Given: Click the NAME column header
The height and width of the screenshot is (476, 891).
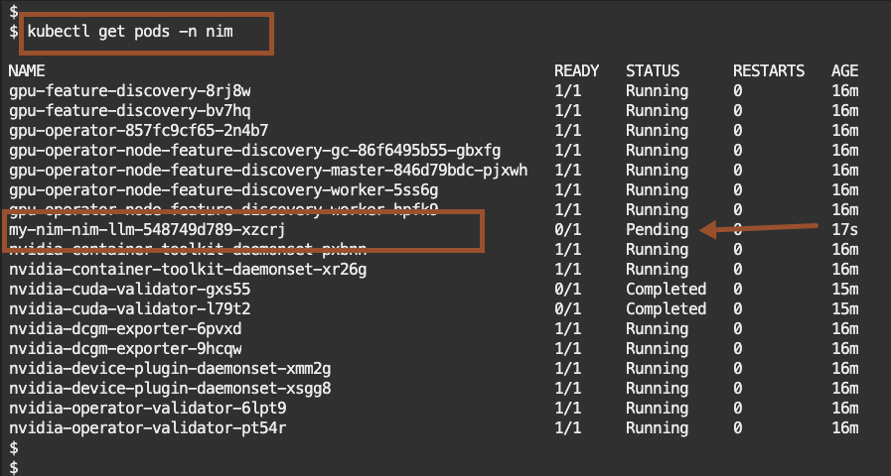Looking at the screenshot, I should [x=27, y=71].
